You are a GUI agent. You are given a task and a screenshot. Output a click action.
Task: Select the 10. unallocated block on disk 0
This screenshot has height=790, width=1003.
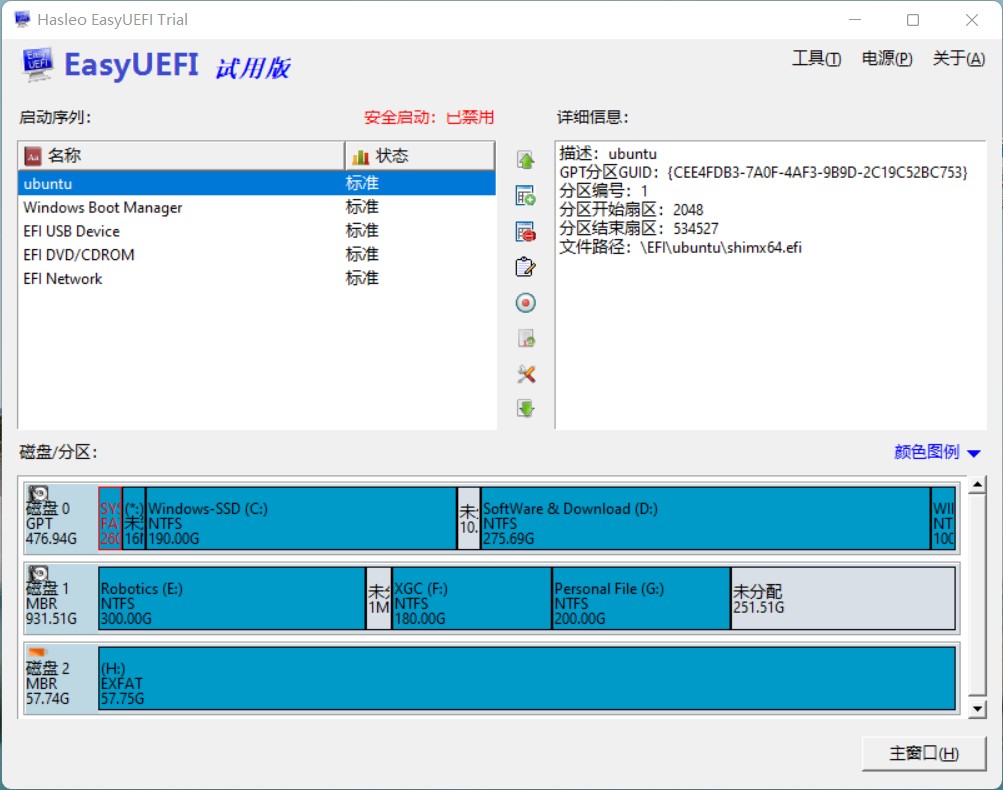(469, 518)
